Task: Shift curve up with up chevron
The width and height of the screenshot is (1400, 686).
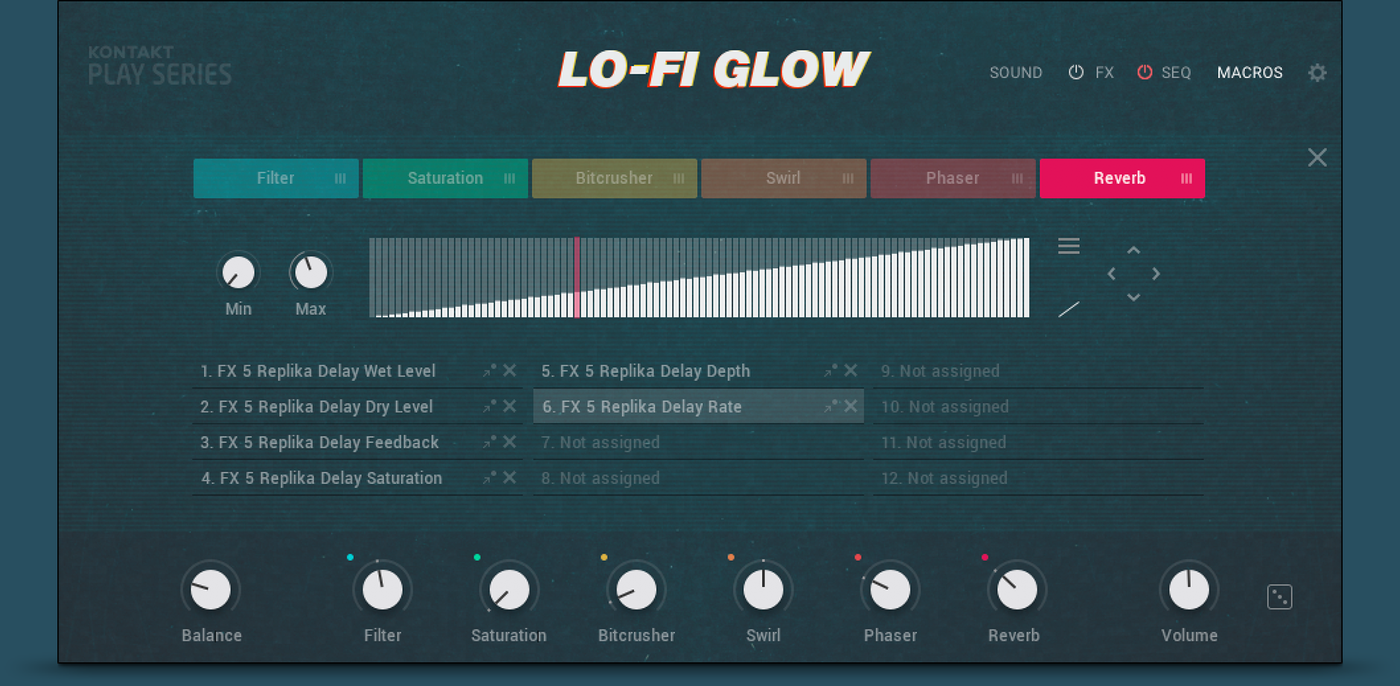Action: (1133, 250)
